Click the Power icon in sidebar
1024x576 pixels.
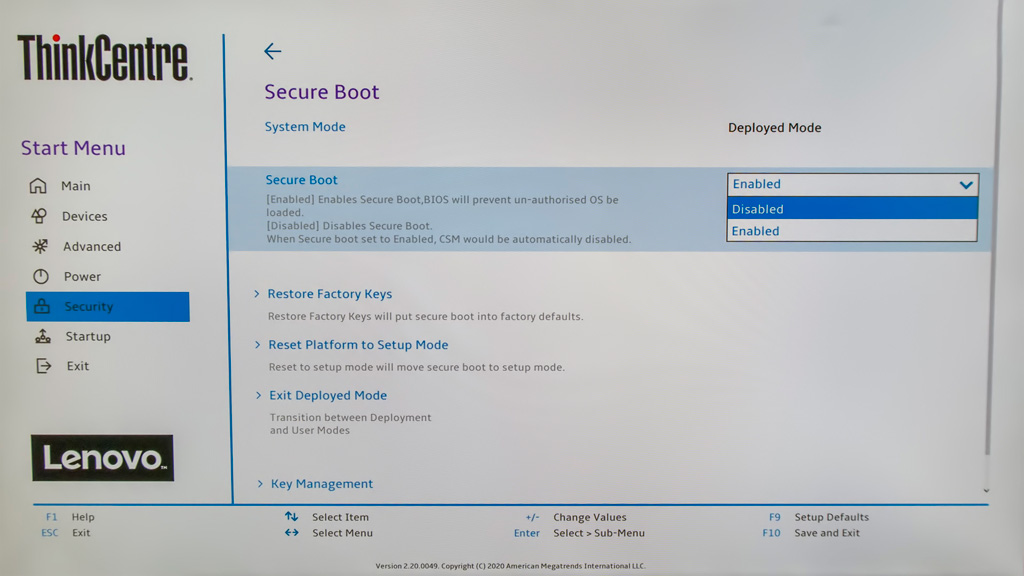[40, 276]
